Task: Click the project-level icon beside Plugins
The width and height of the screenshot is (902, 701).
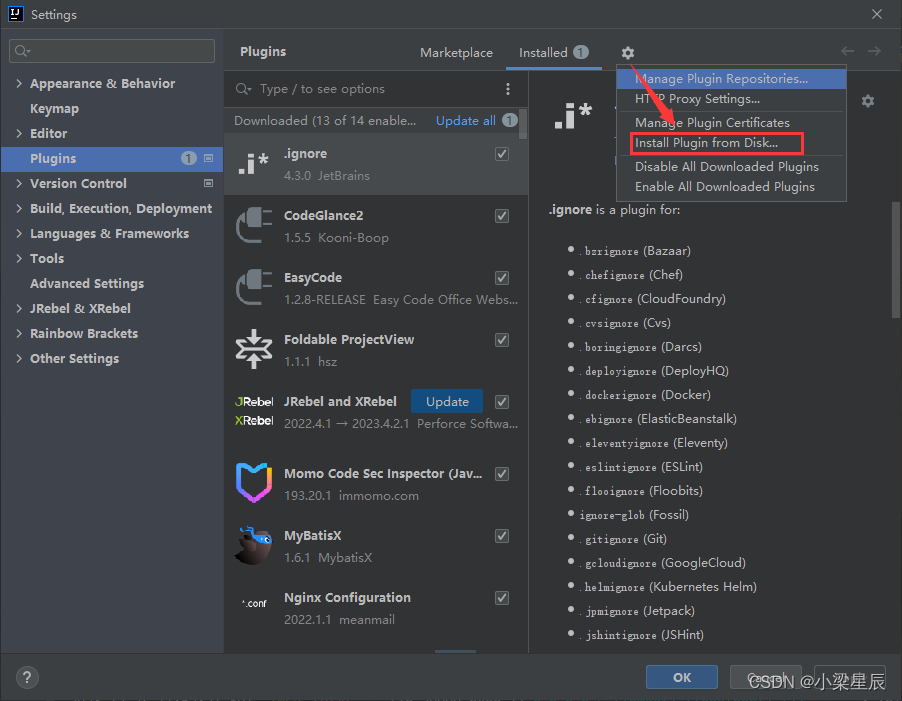Action: point(208,158)
